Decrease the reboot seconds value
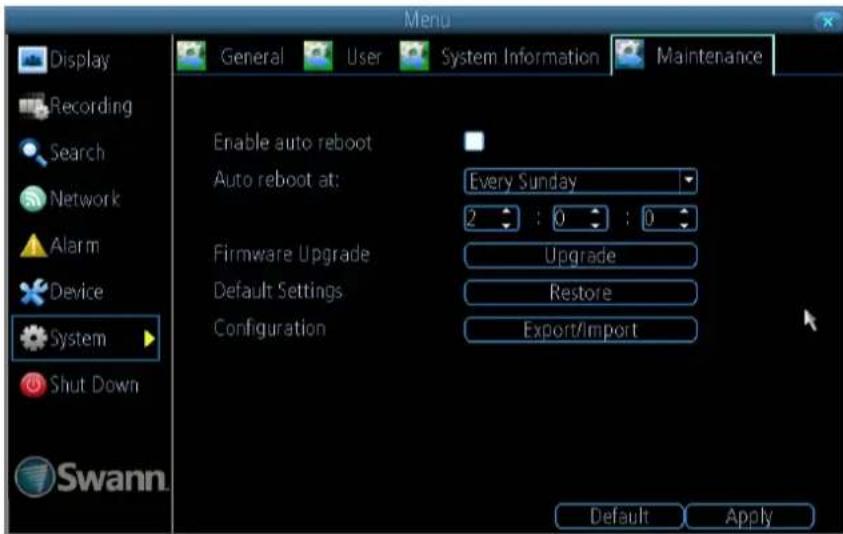The image size is (843, 534). 684,225
